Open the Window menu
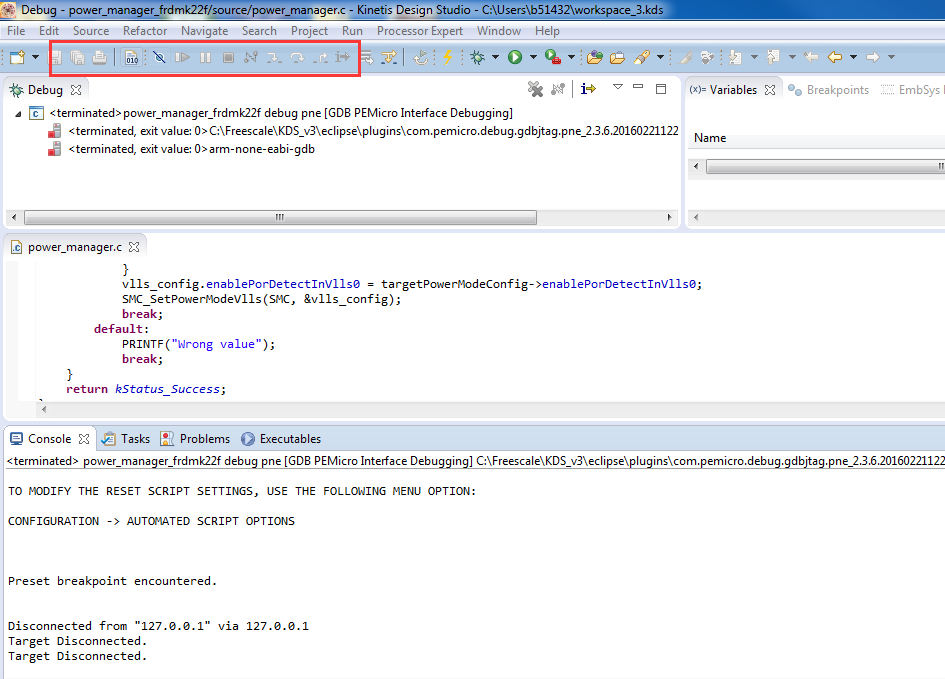The height and width of the screenshot is (679, 945). [x=498, y=31]
